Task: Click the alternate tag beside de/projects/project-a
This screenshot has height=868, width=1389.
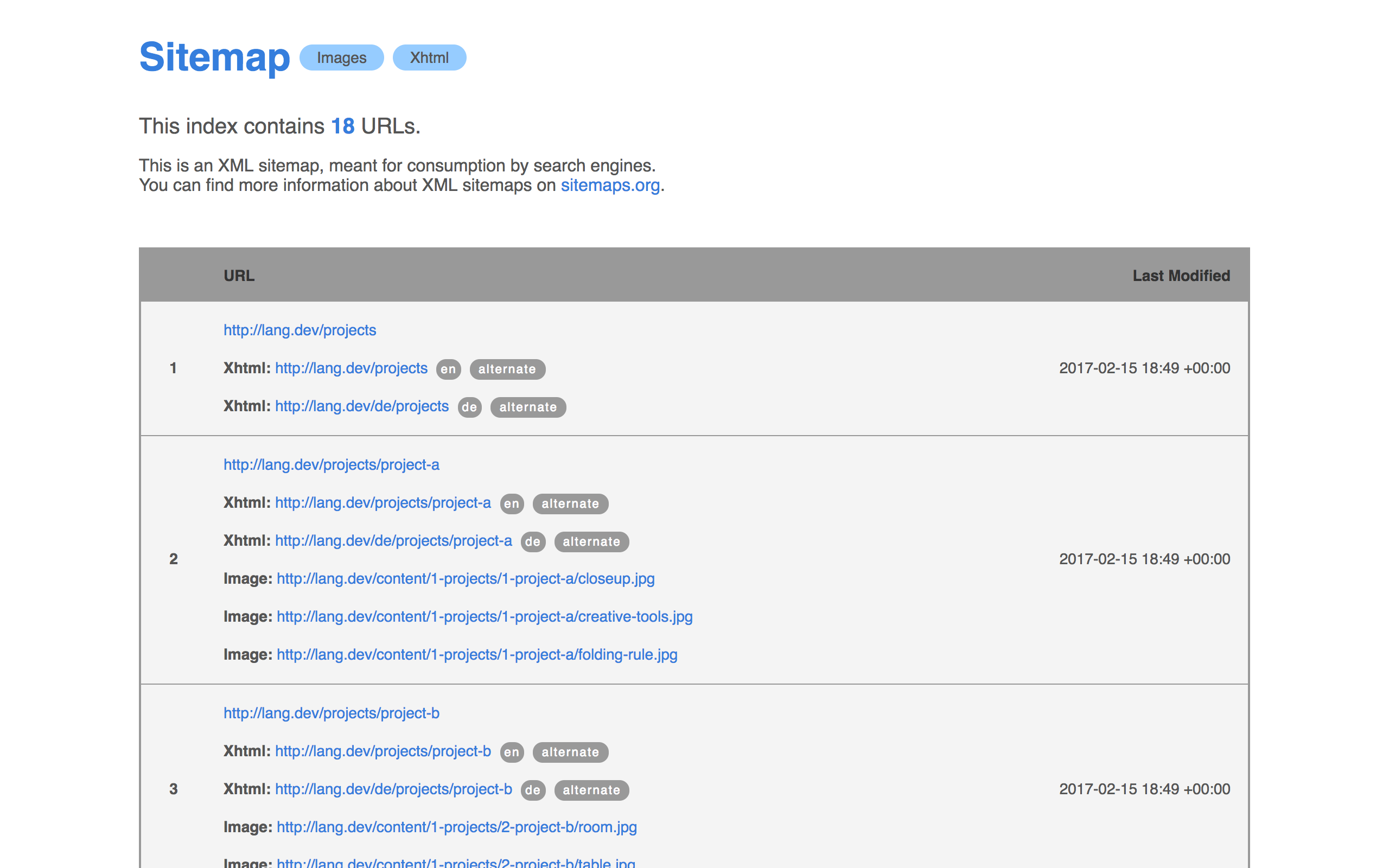Action: (x=591, y=541)
